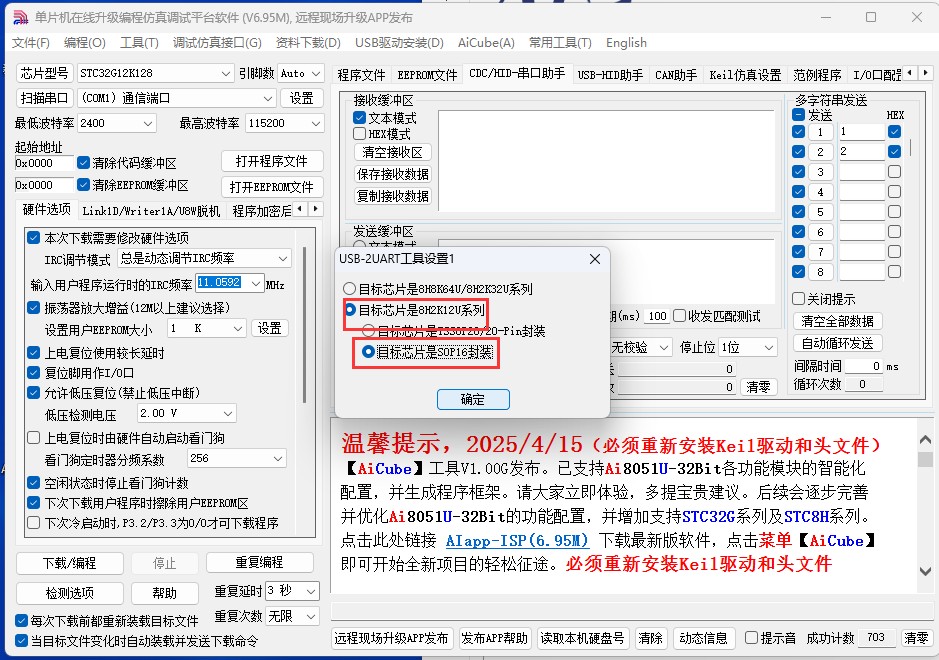Click 扫描串口 button
The height and width of the screenshot is (660, 939).
(x=44, y=98)
